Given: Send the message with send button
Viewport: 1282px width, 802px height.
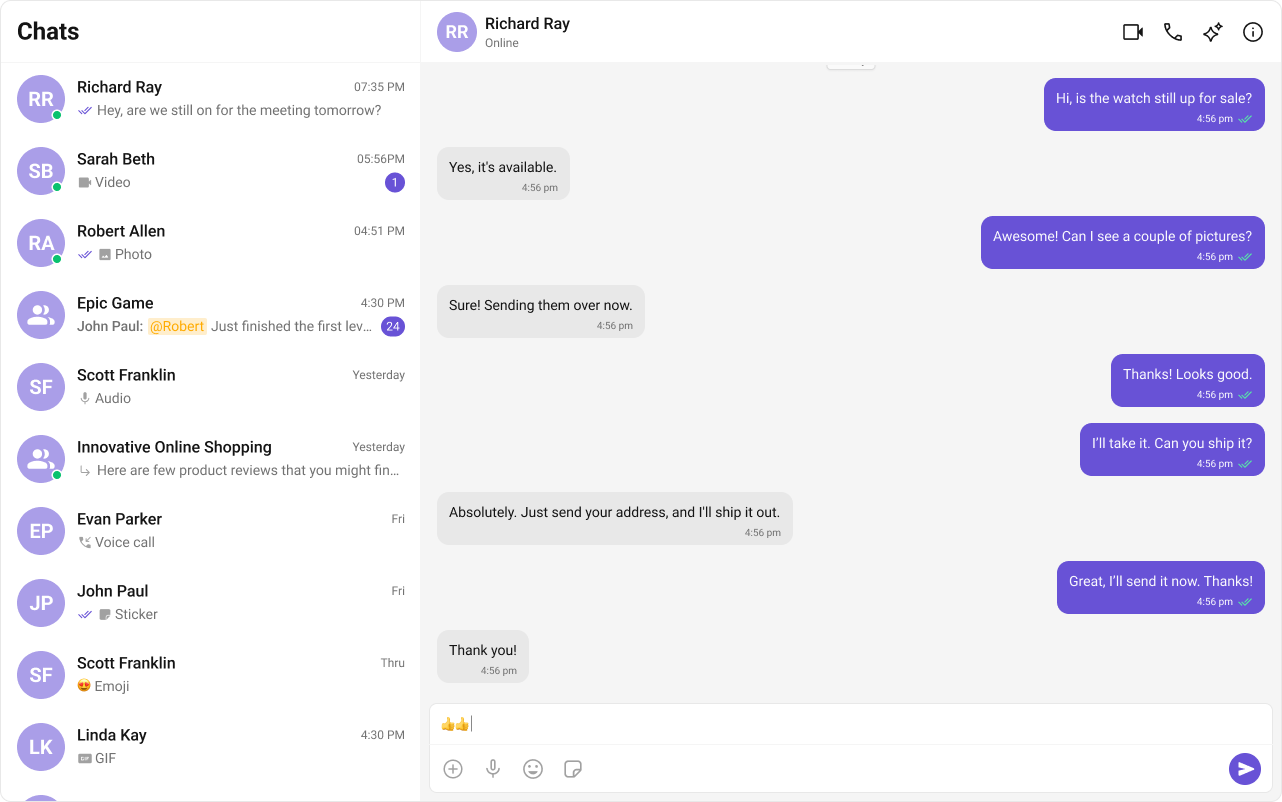Looking at the screenshot, I should point(1245,769).
